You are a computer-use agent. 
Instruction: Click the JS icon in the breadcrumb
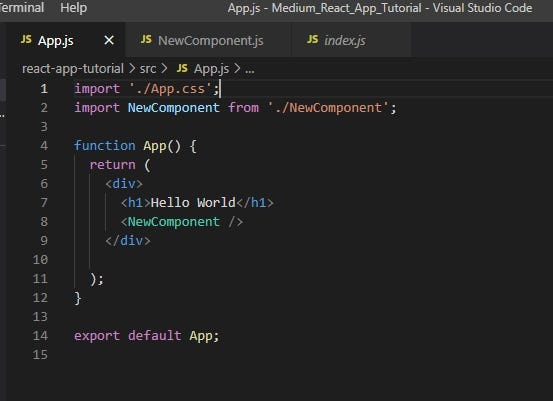tap(182, 68)
